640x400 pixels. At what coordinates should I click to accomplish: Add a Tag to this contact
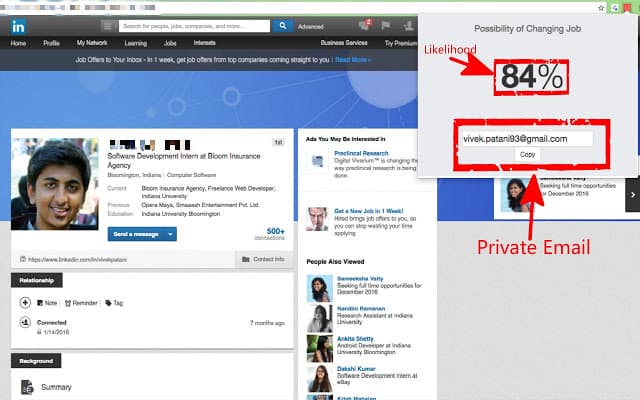(x=114, y=303)
